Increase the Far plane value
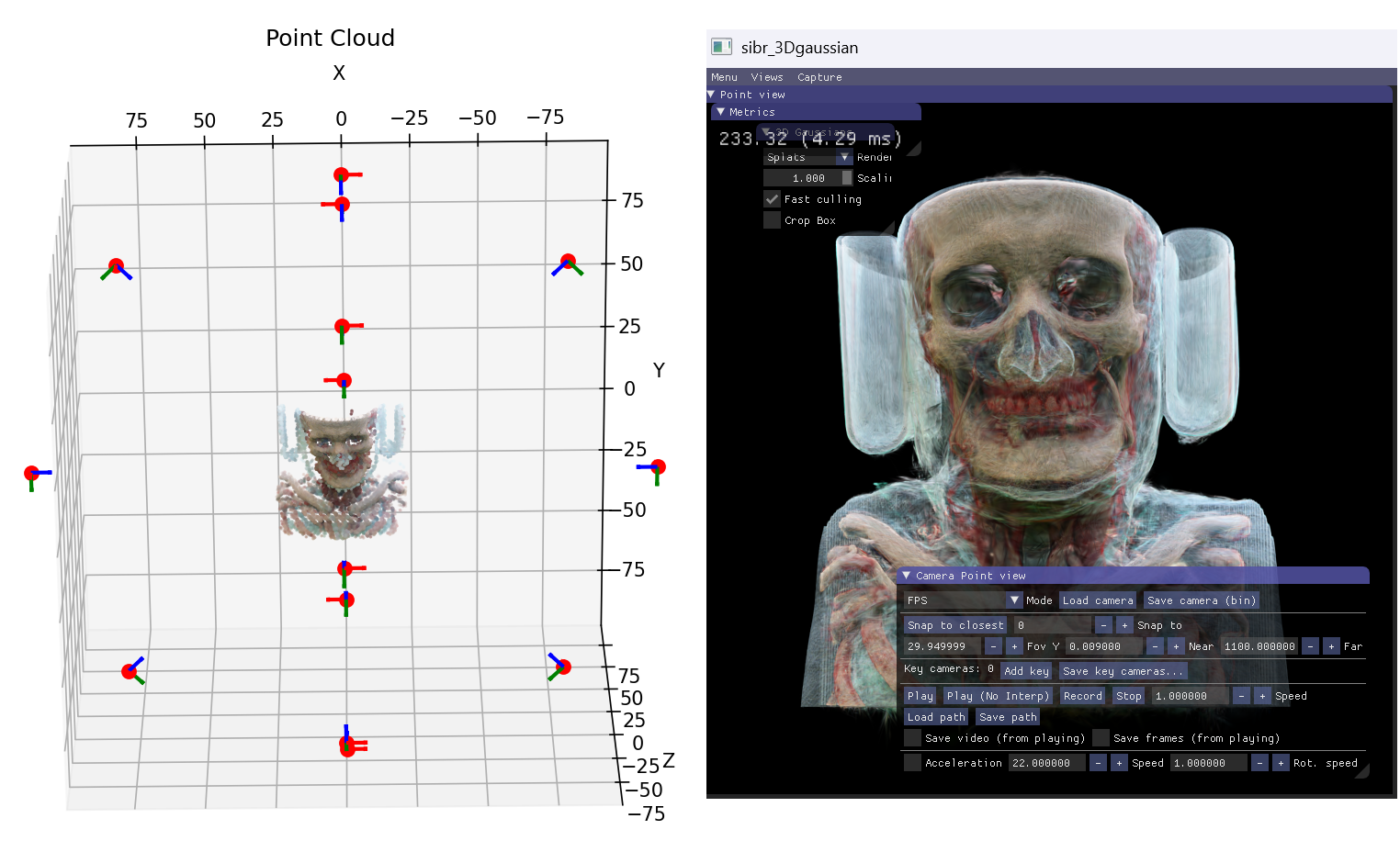The height and width of the screenshot is (852, 1400). pos(1331,646)
